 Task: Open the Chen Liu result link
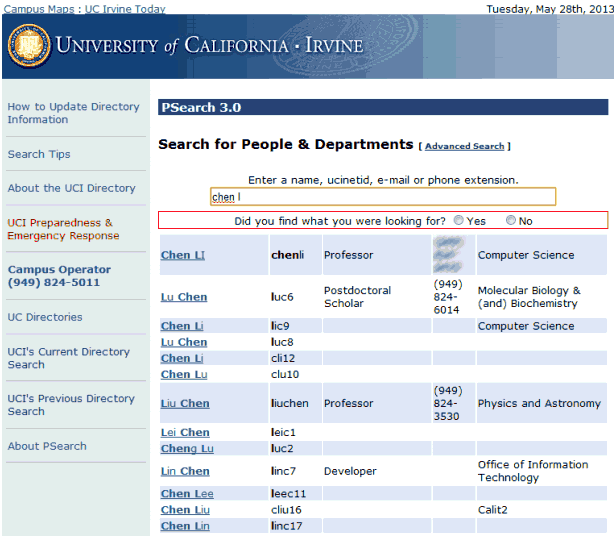click(x=185, y=509)
